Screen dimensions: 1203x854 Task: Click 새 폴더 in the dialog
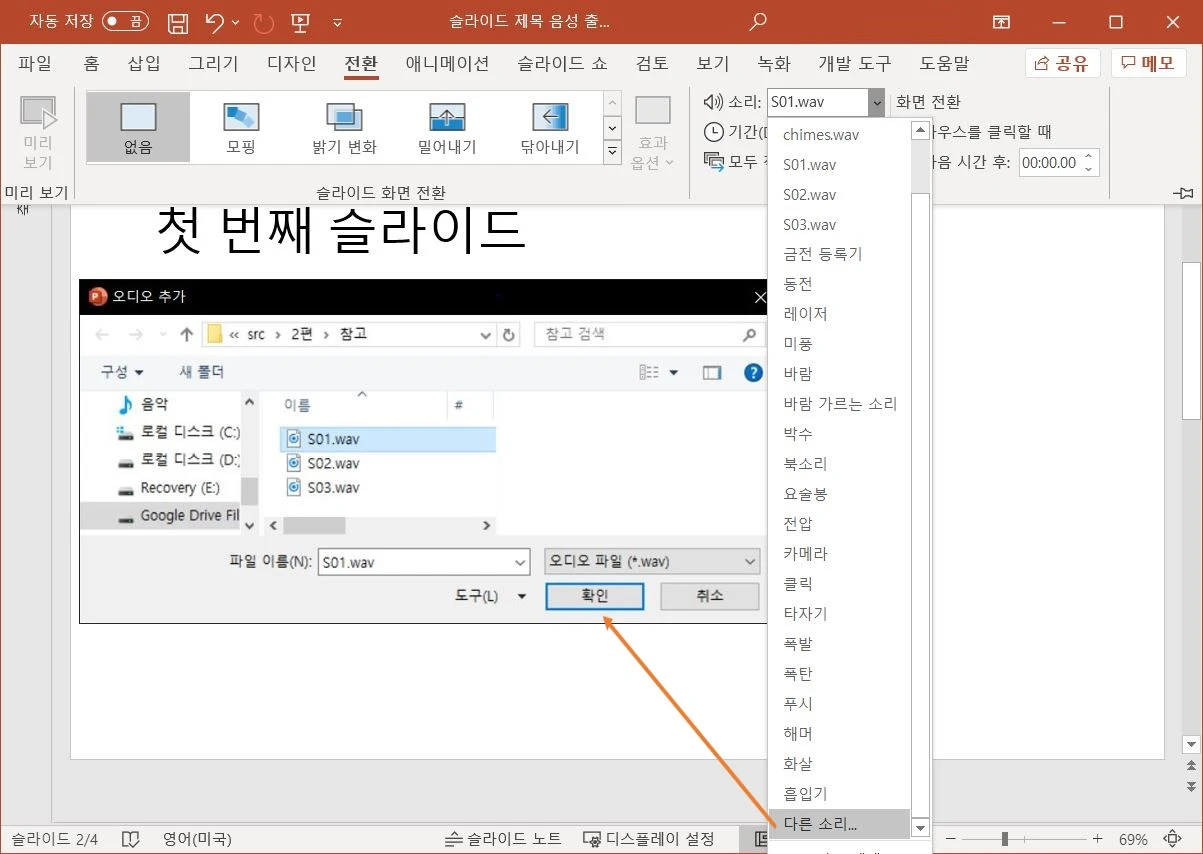click(201, 372)
